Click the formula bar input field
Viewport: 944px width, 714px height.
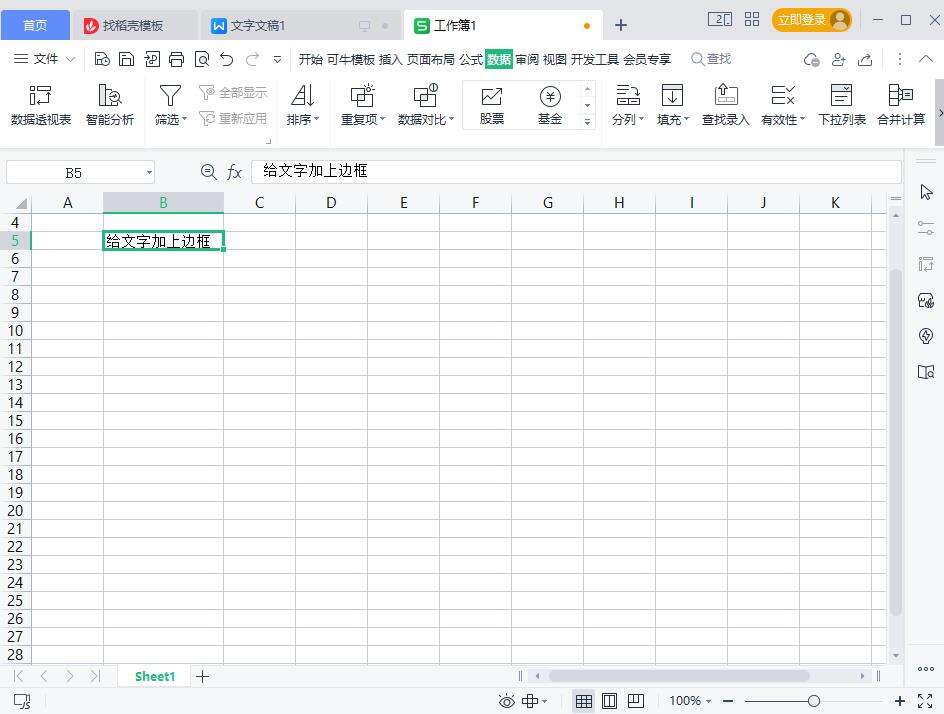click(576, 172)
